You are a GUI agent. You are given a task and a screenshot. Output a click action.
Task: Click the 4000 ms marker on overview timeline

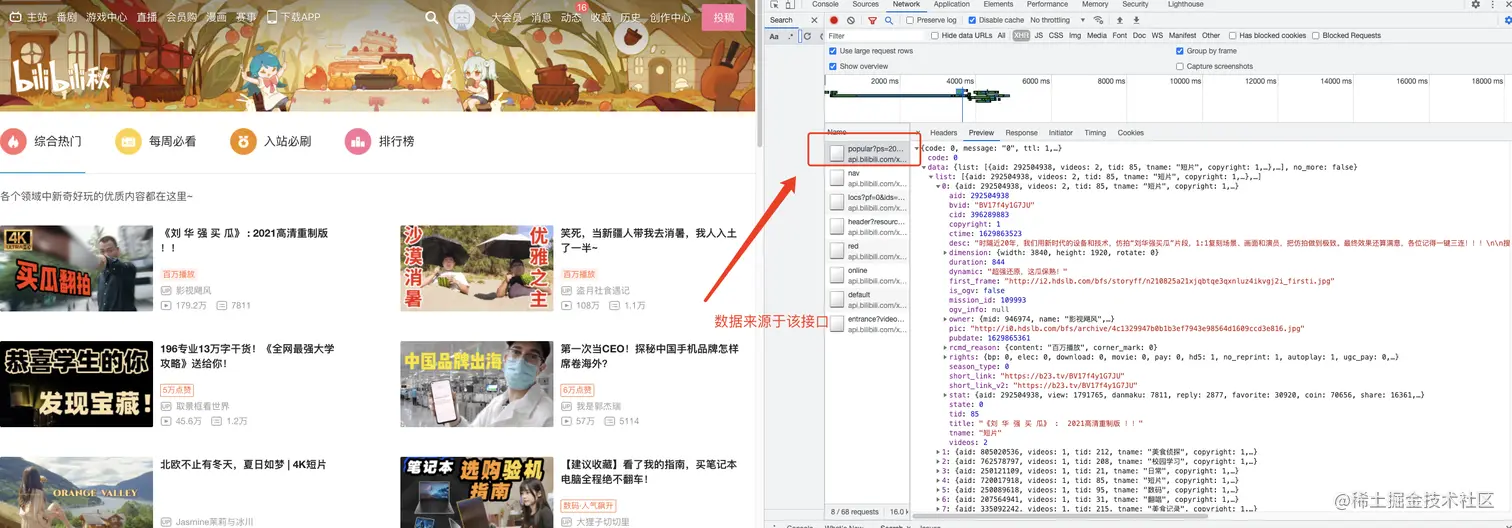(959, 81)
